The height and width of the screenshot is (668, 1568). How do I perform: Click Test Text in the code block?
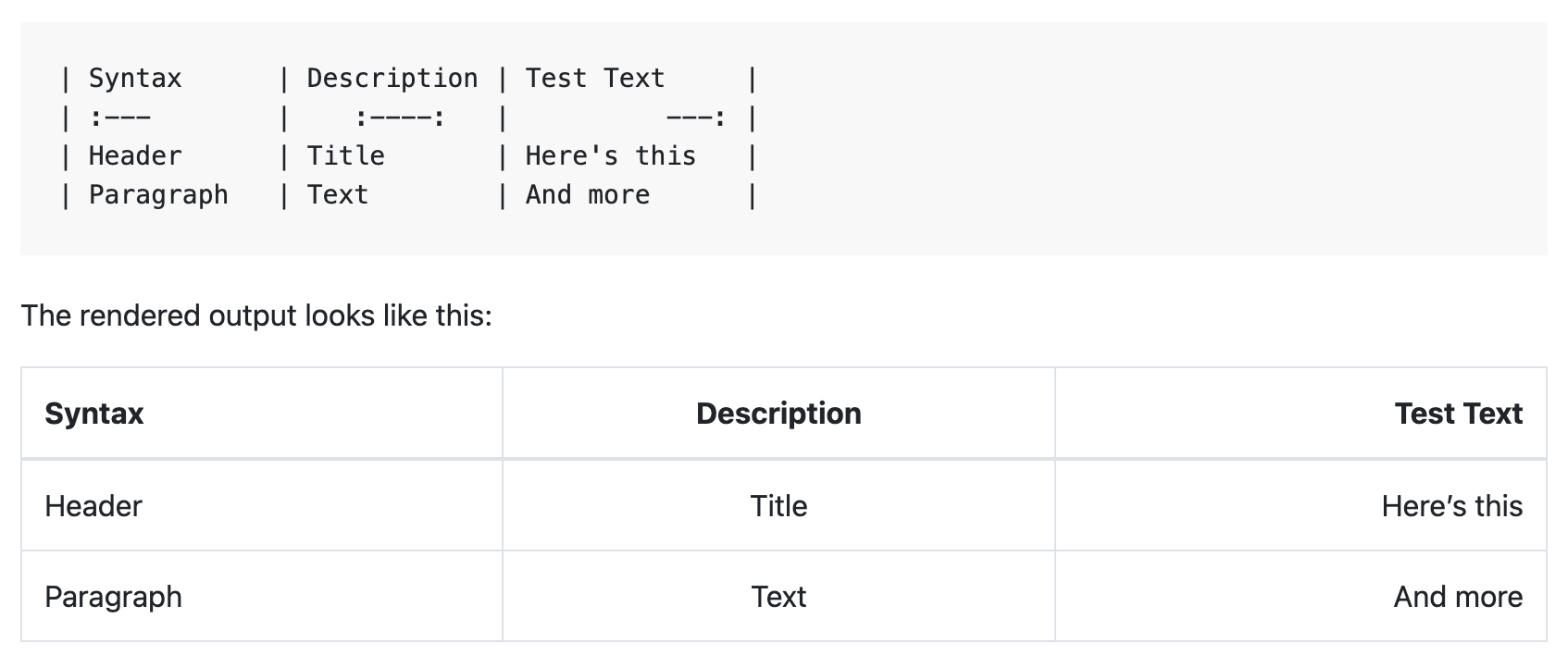[595, 79]
